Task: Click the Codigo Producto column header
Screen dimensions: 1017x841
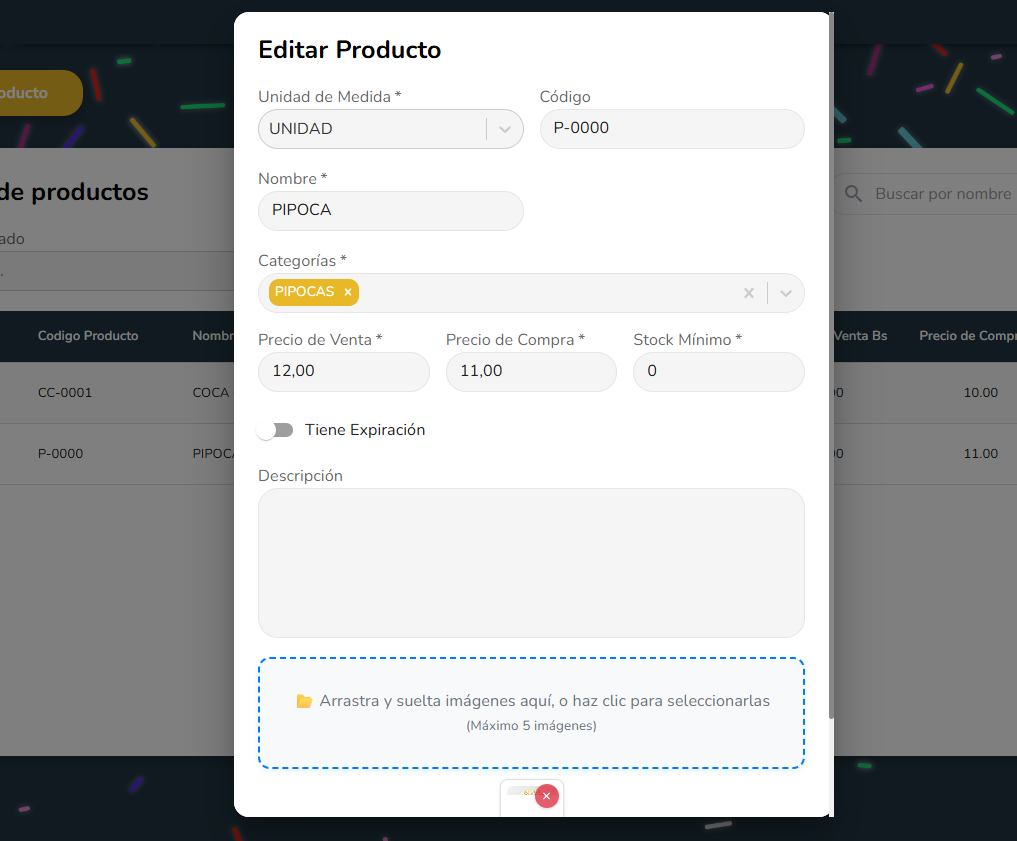Action: [x=88, y=336]
